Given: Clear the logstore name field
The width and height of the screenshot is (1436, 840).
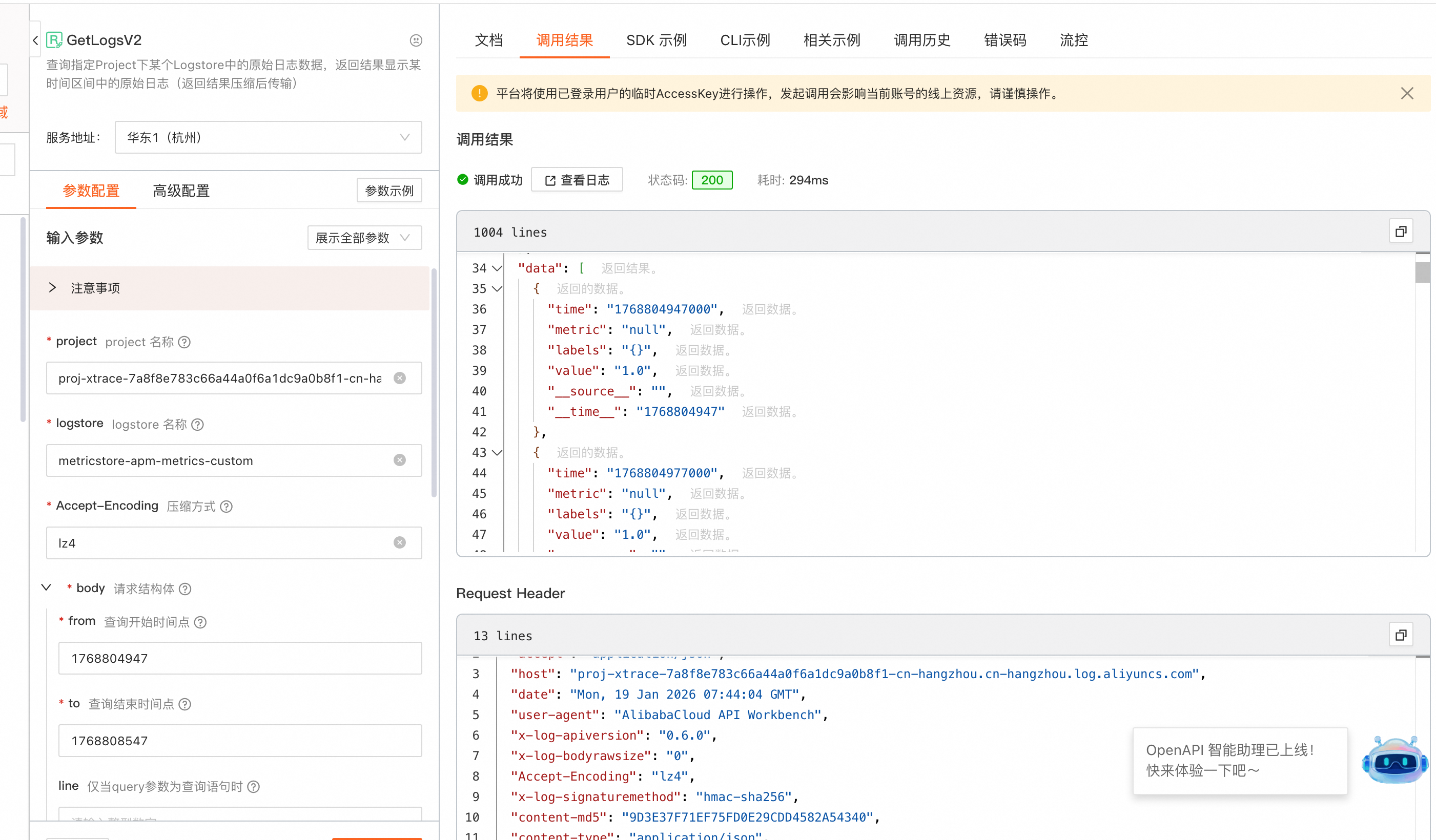Looking at the screenshot, I should 400,460.
